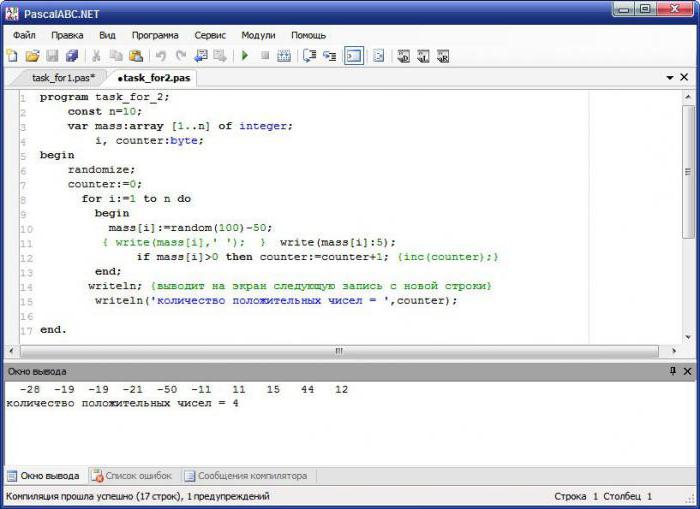Open the Правка menu
This screenshot has height=509, width=700.
tap(67, 35)
